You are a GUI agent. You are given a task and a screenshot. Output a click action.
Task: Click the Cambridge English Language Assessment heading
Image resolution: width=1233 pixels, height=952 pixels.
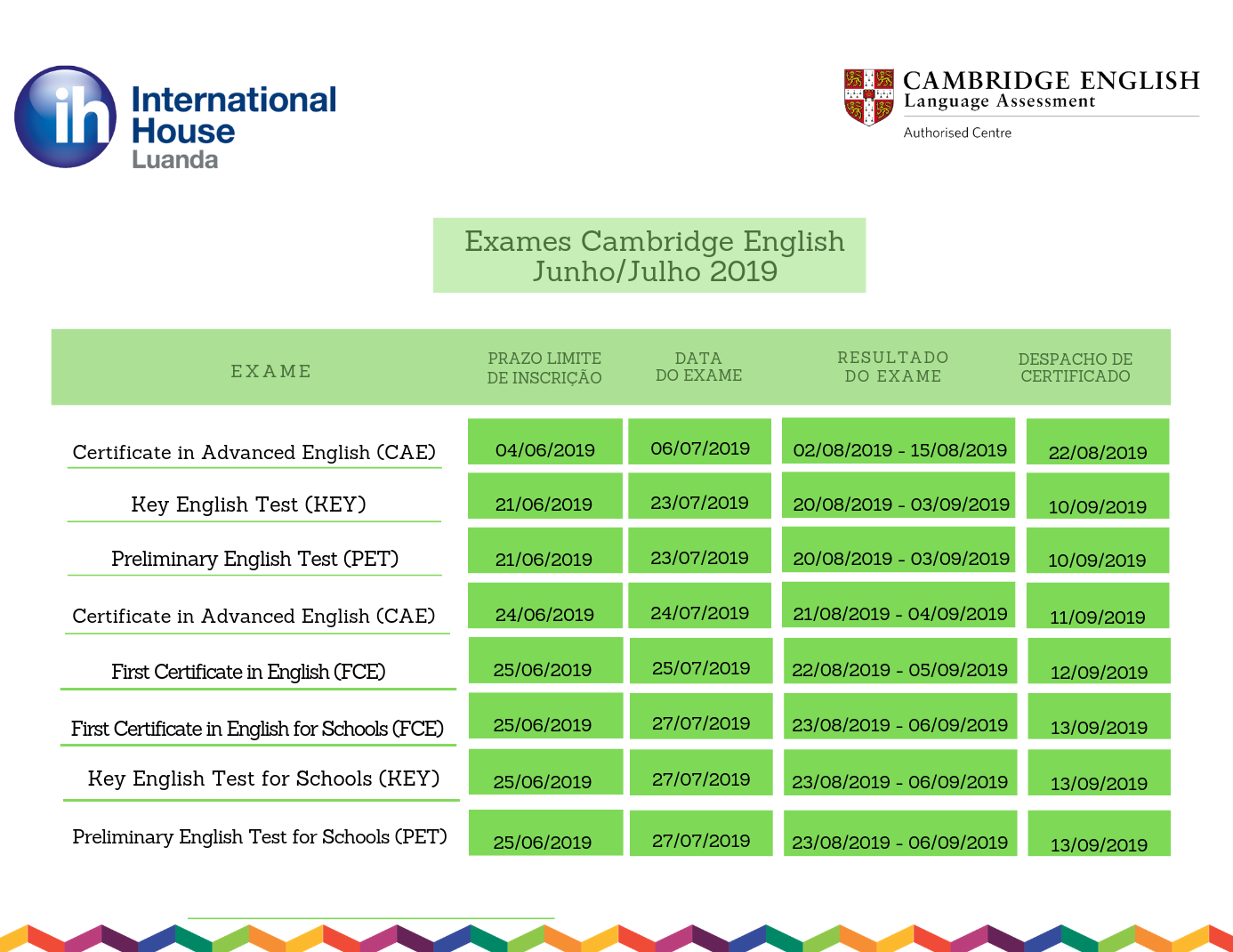tap(1052, 90)
